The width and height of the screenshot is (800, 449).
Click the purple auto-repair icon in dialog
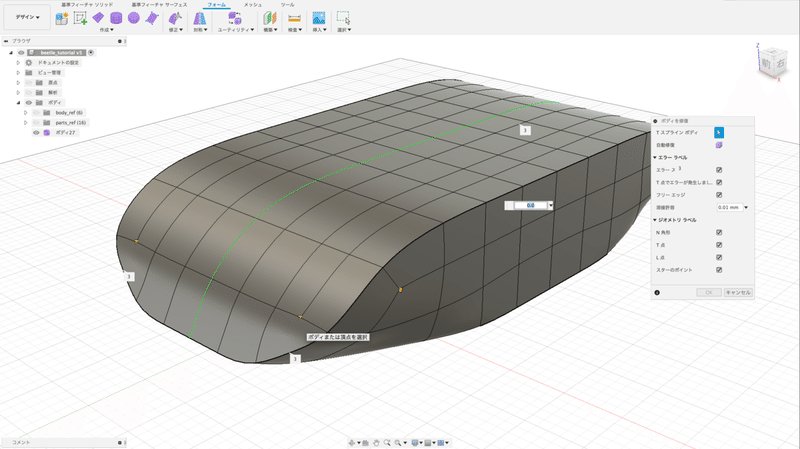coord(719,145)
